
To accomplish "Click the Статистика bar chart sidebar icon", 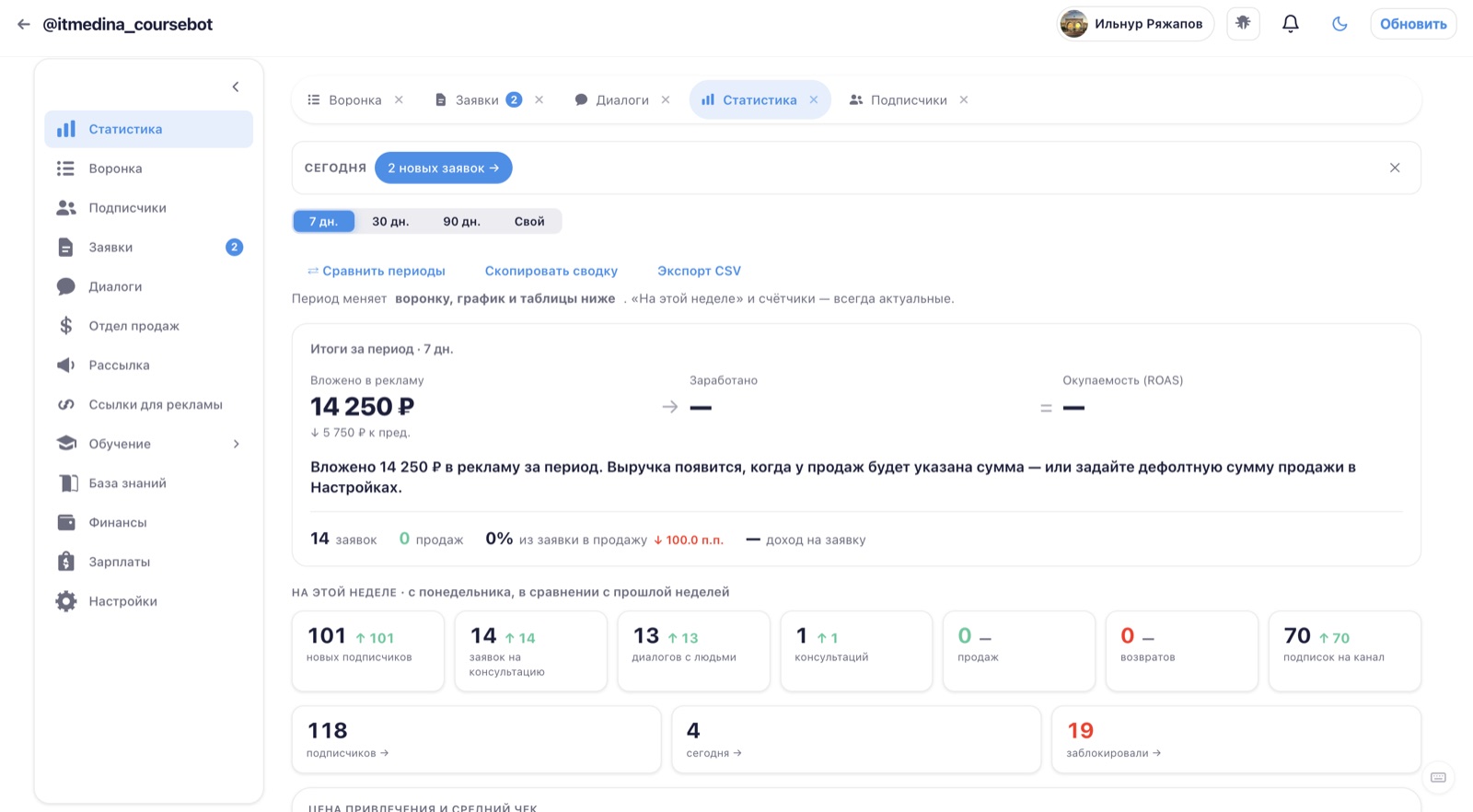I will 66,129.
